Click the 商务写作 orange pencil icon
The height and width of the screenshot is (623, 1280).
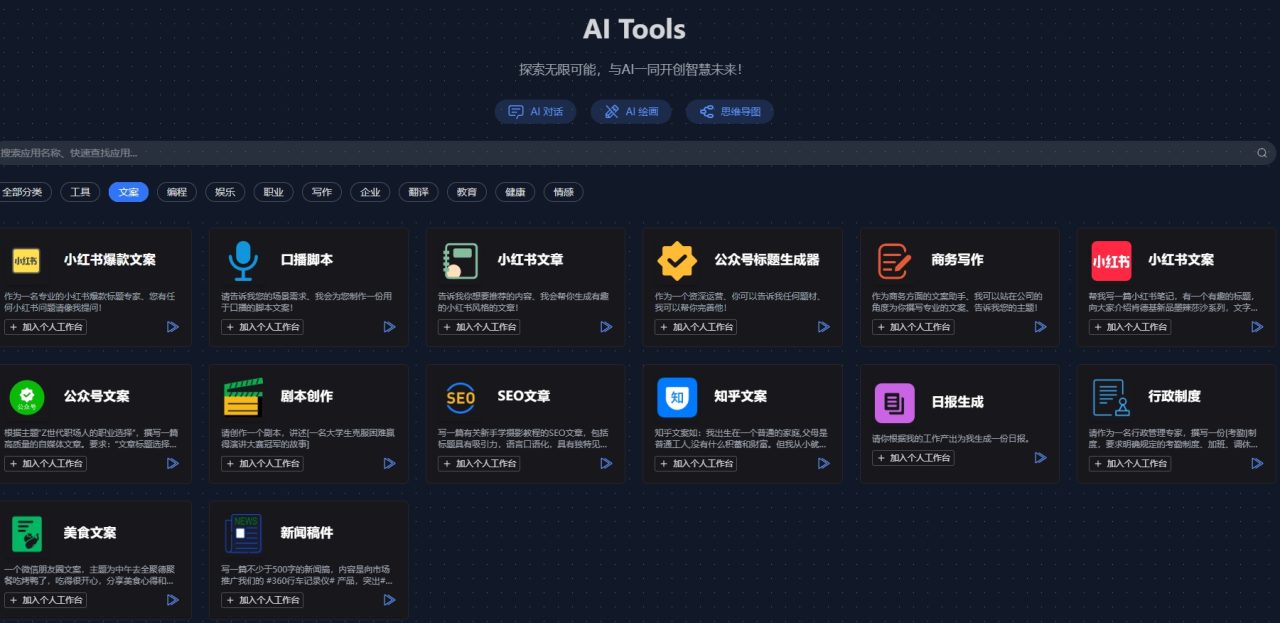[894, 259]
